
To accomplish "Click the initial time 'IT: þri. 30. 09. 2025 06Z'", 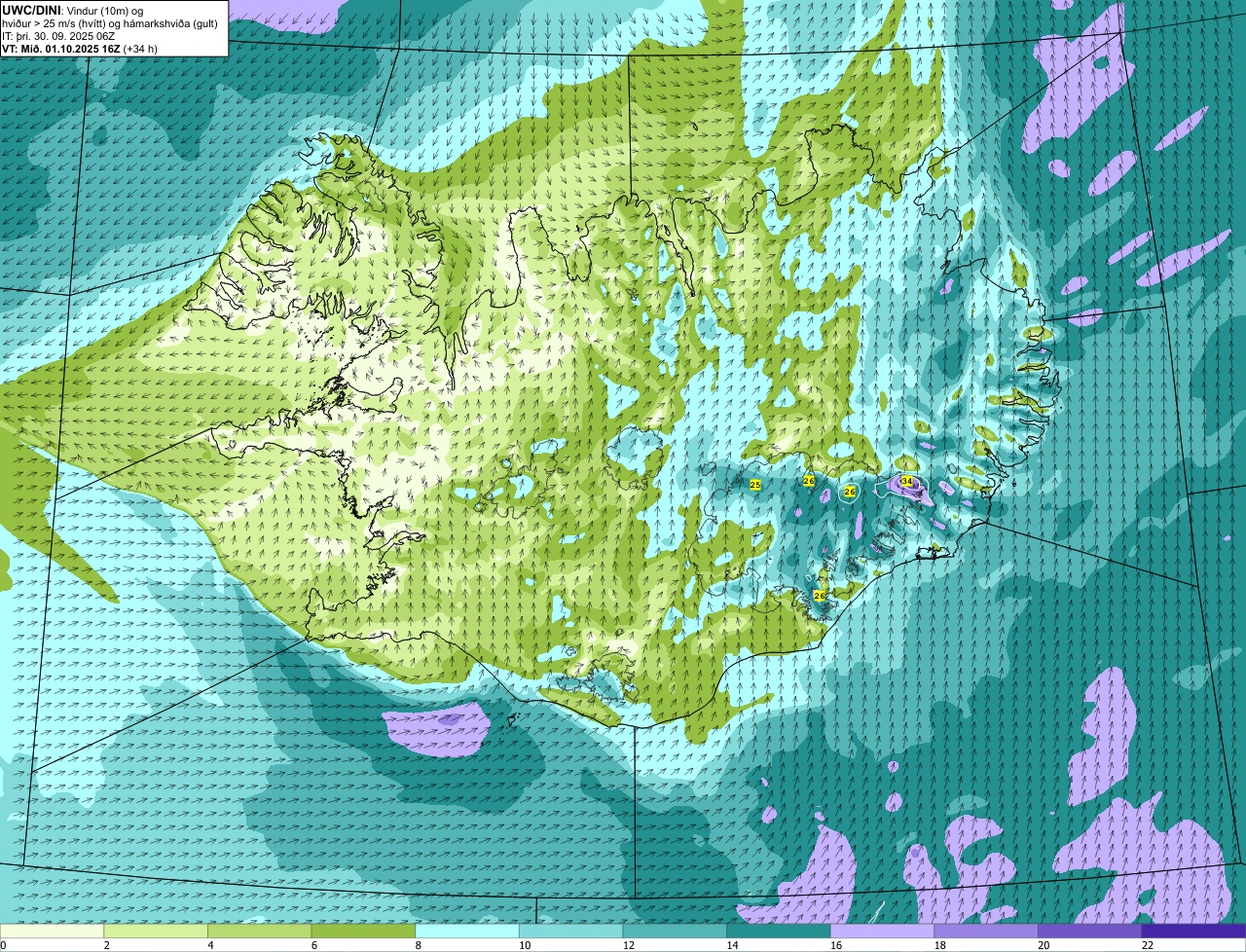I will tap(58, 36).
